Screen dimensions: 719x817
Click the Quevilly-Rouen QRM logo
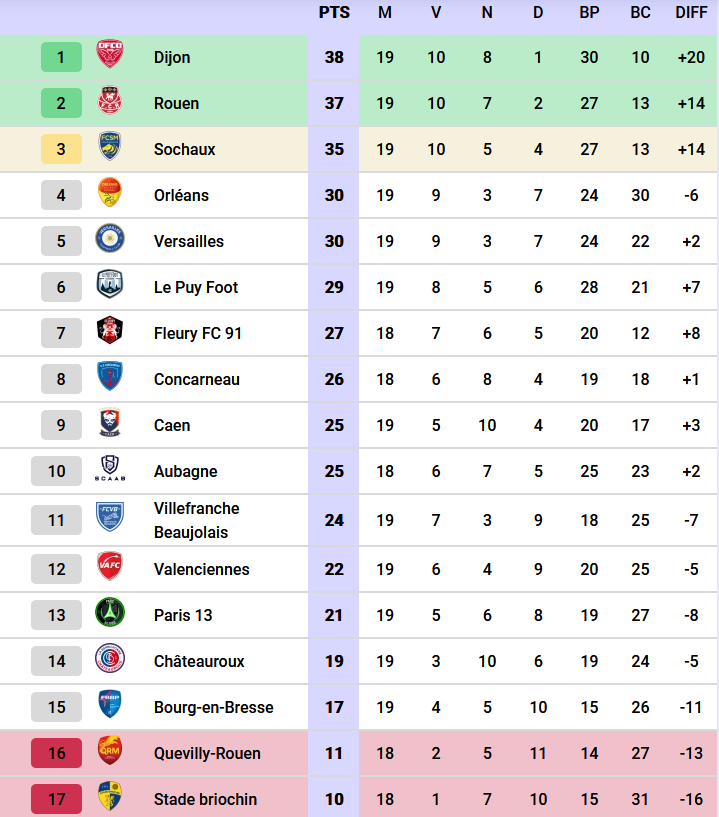click(109, 751)
